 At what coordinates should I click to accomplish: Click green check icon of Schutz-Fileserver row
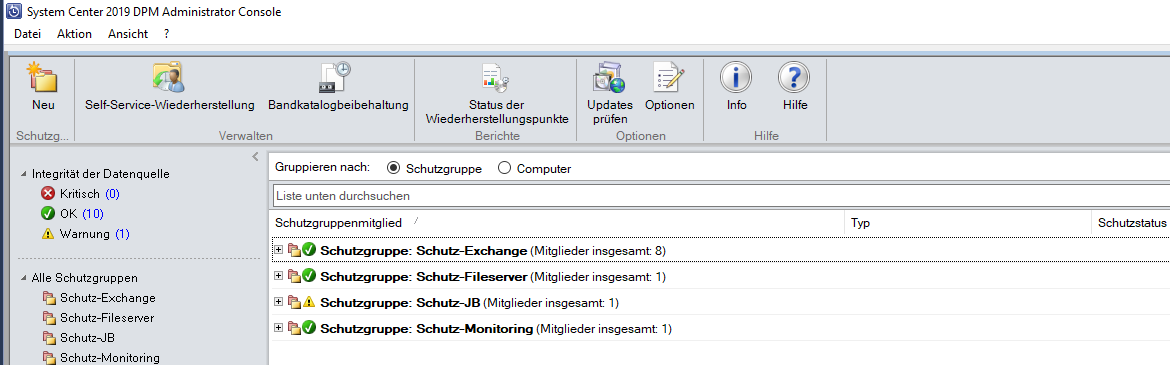(309, 276)
